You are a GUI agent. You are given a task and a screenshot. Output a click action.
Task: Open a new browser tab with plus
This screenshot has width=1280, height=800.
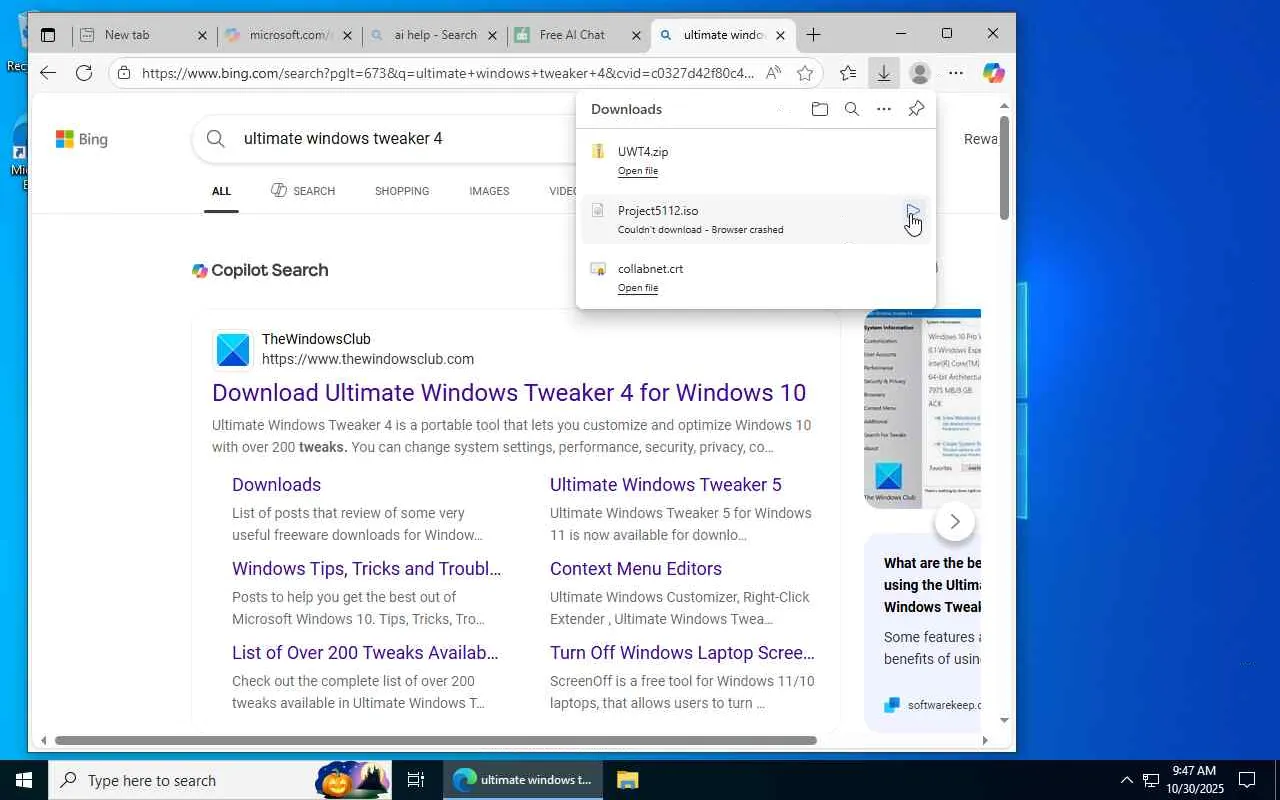814,35
